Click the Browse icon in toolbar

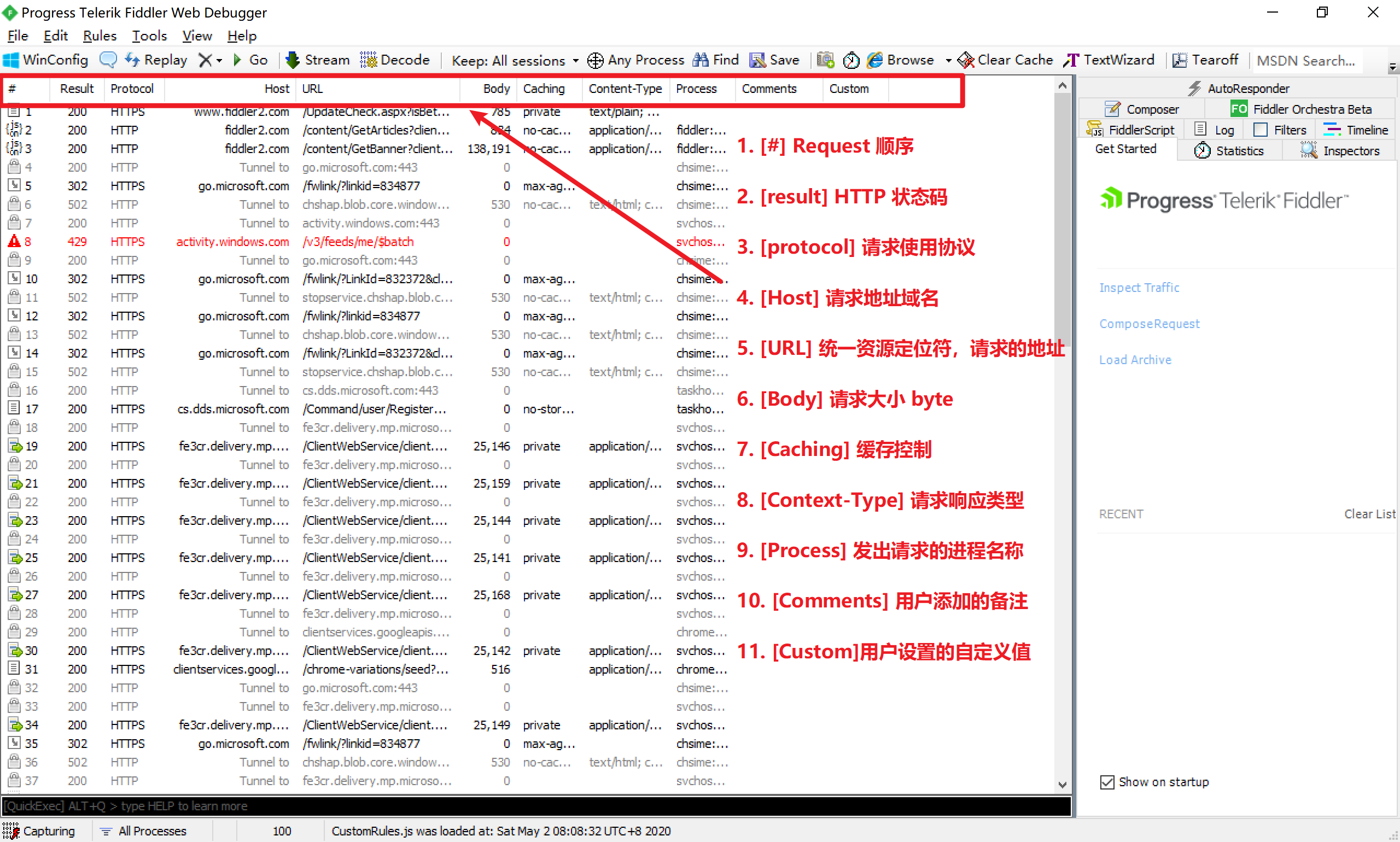point(877,61)
